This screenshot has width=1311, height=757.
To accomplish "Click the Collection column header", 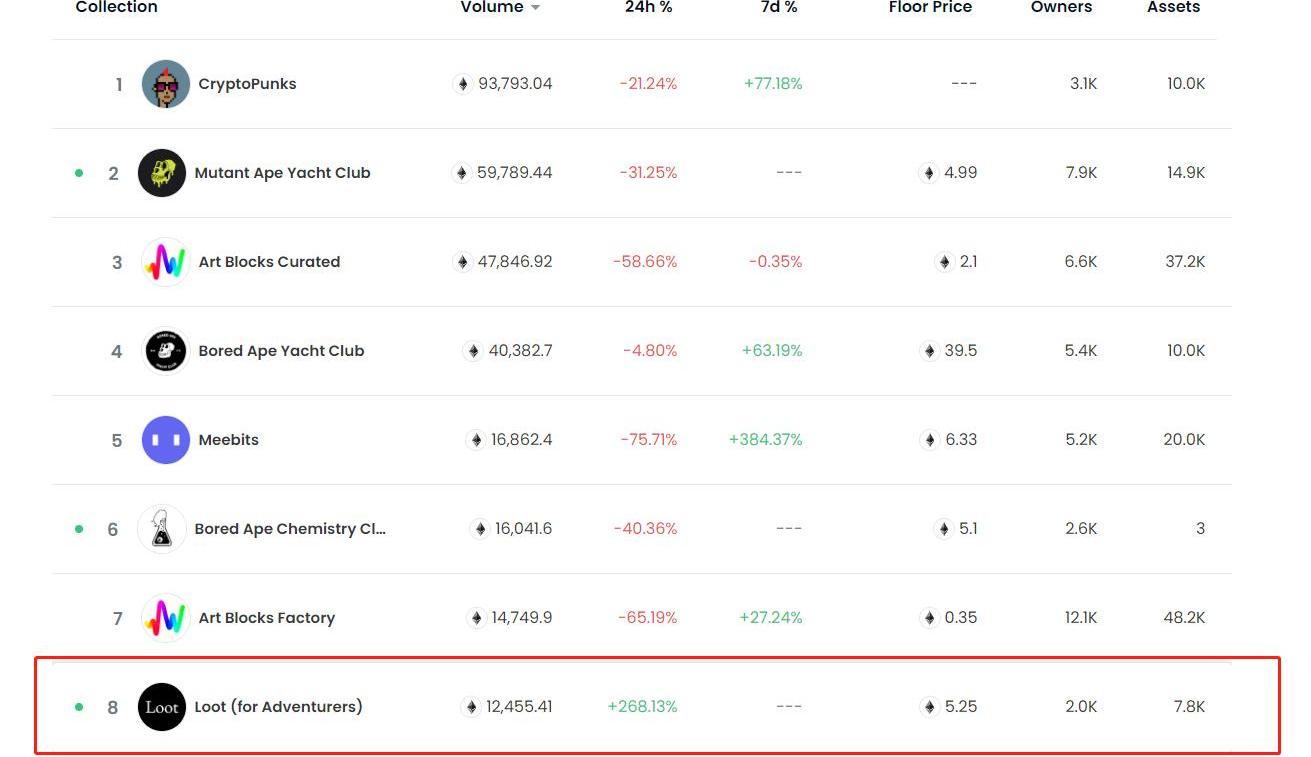I will tap(117, 7).
